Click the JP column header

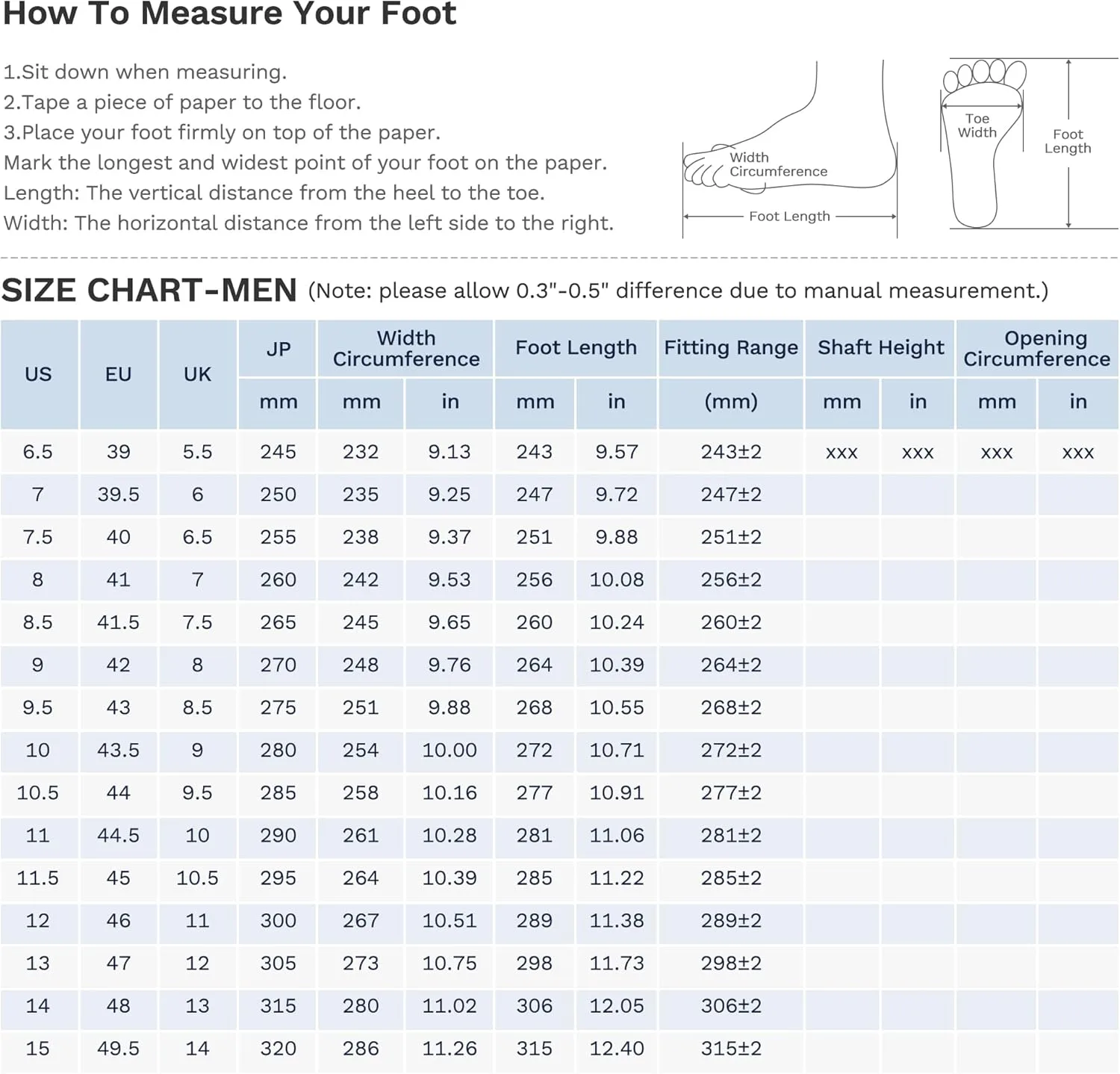pyautogui.click(x=278, y=349)
